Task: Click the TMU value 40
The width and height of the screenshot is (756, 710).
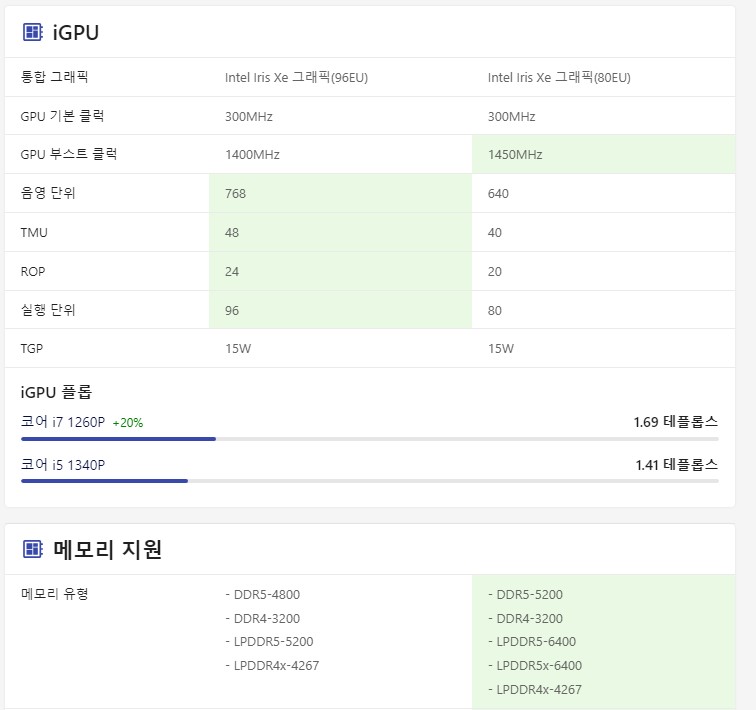Action: coord(495,233)
